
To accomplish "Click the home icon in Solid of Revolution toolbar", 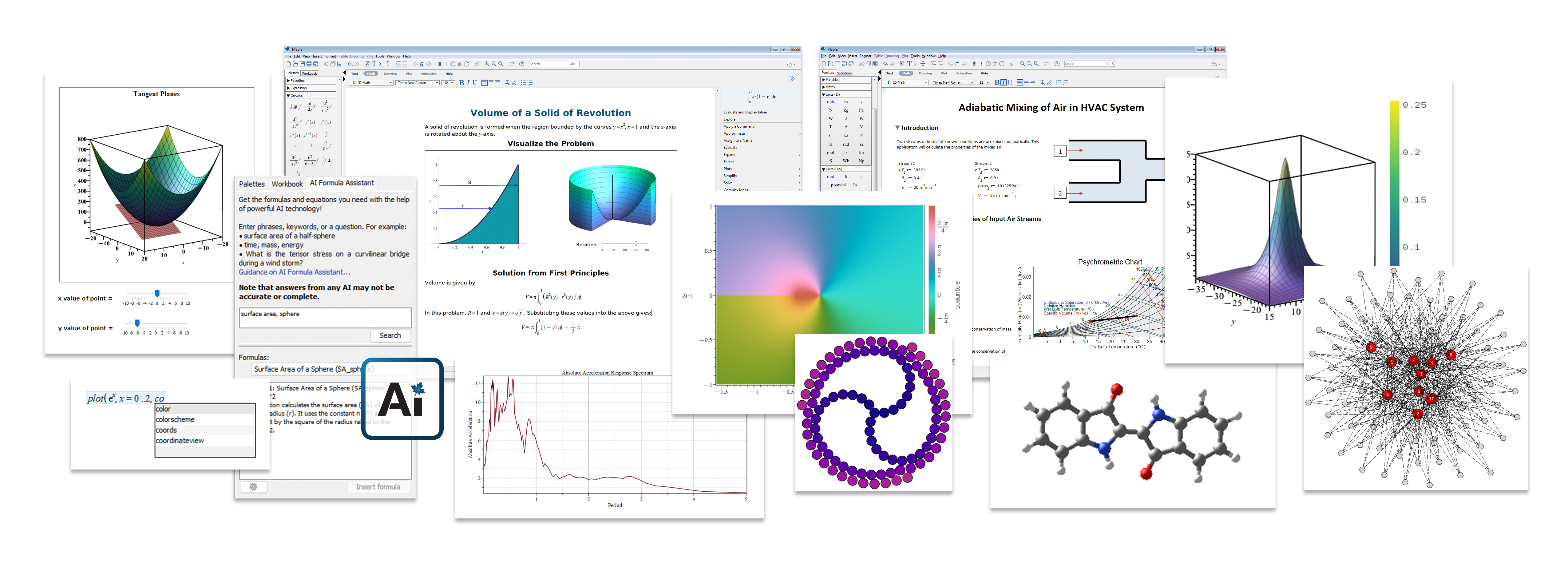I will coord(422,64).
